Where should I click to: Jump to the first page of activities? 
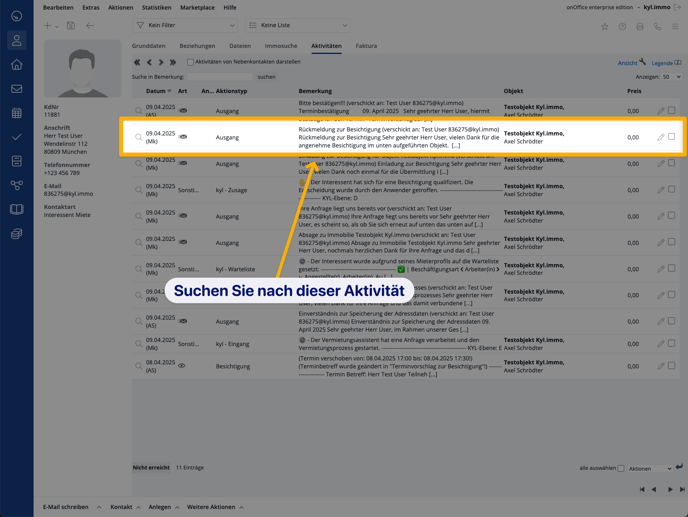click(x=137, y=62)
